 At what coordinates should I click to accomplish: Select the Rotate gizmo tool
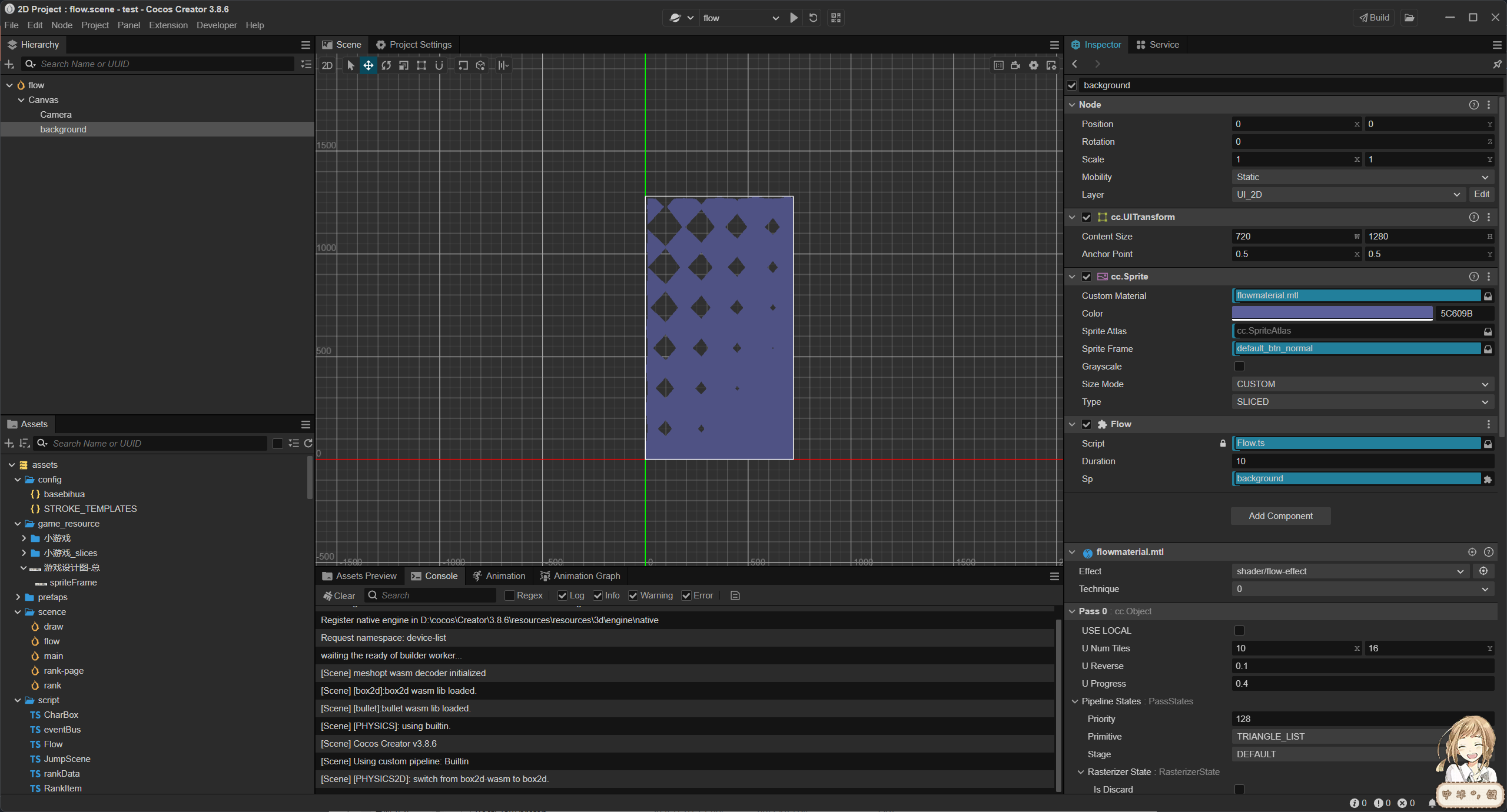pyautogui.click(x=386, y=65)
